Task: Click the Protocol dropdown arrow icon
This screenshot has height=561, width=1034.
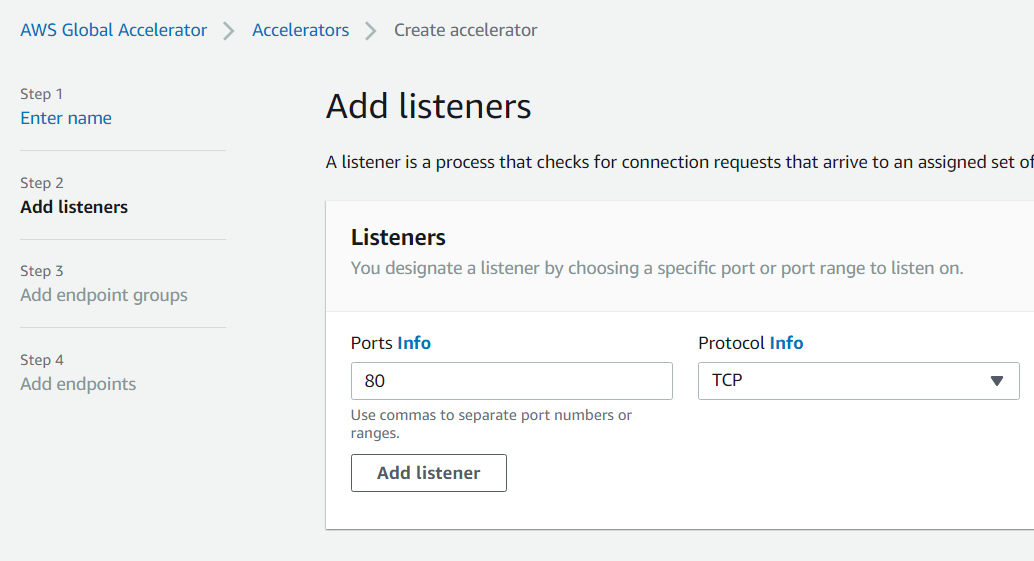Action: tap(996, 381)
